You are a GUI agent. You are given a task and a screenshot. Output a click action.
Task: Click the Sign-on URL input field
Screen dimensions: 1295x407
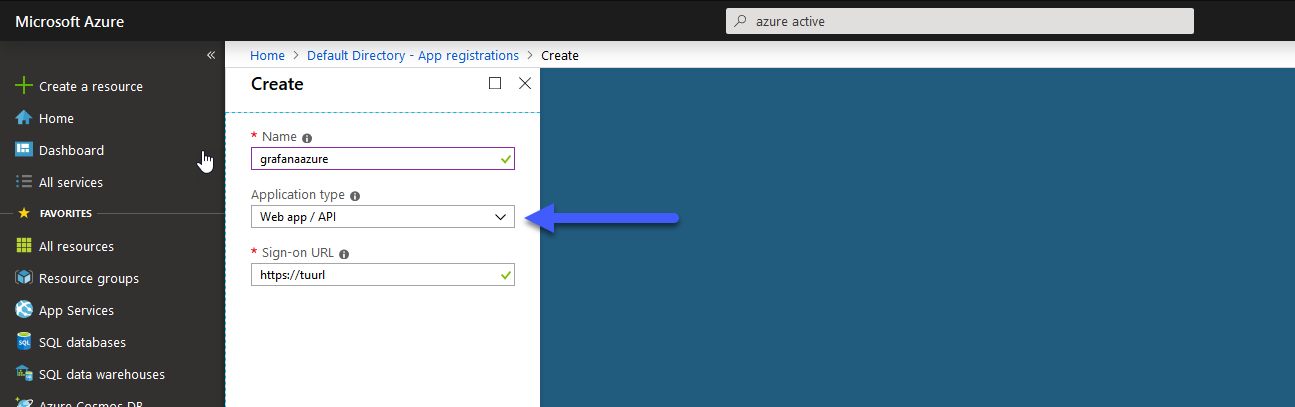point(382,275)
